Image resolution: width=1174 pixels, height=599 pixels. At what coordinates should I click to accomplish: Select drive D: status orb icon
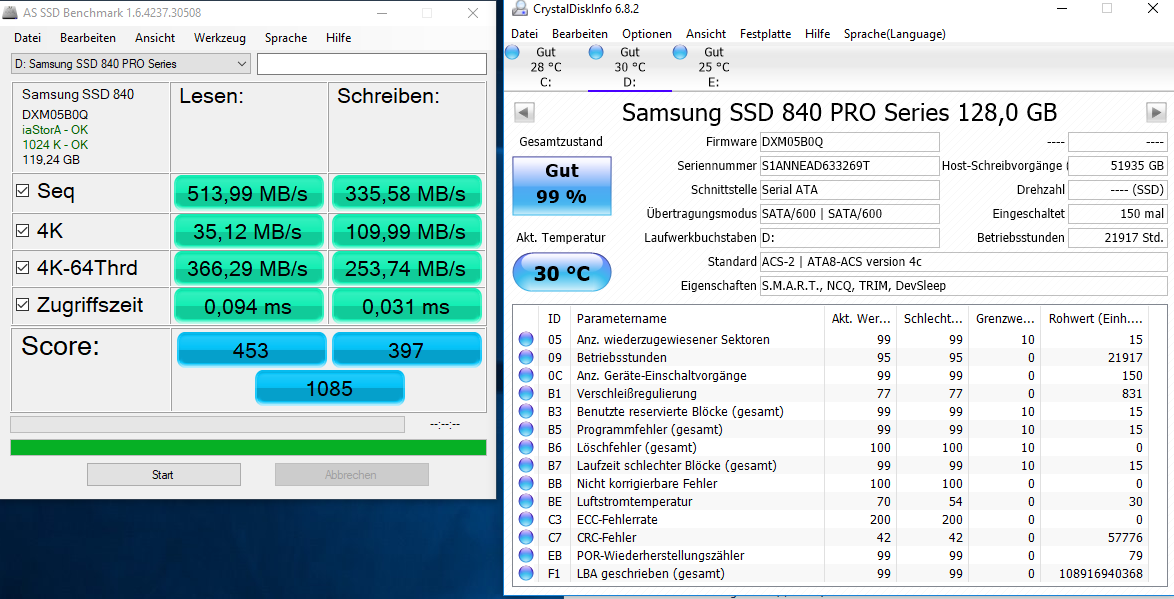click(596, 52)
